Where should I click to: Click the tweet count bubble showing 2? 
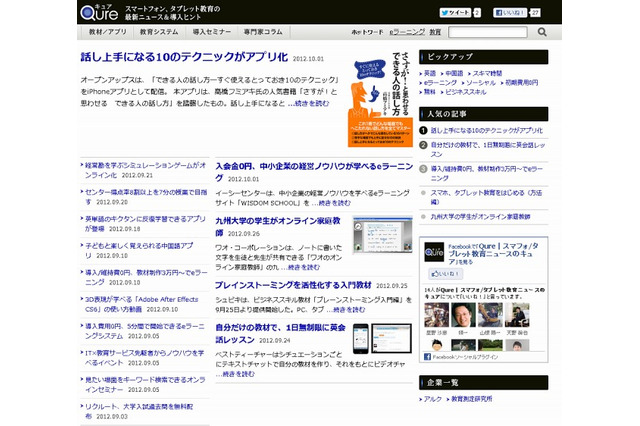[477, 13]
